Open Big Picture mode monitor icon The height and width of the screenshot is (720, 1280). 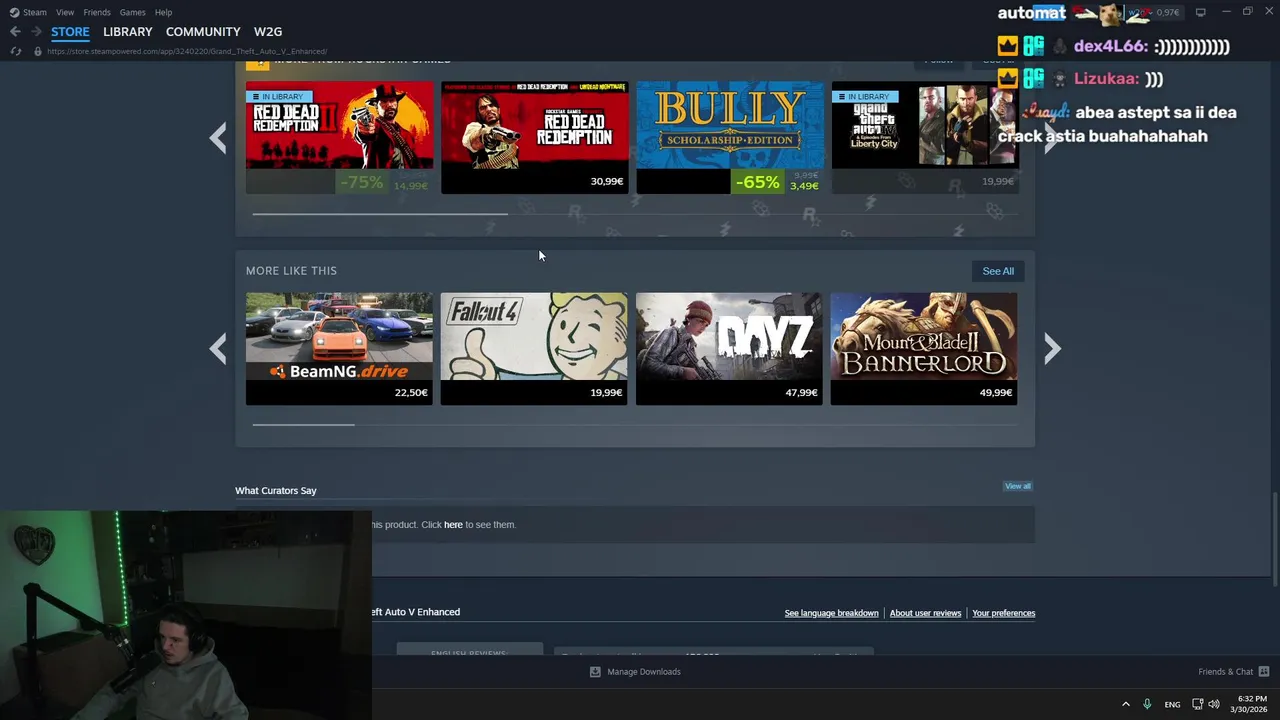(1200, 12)
